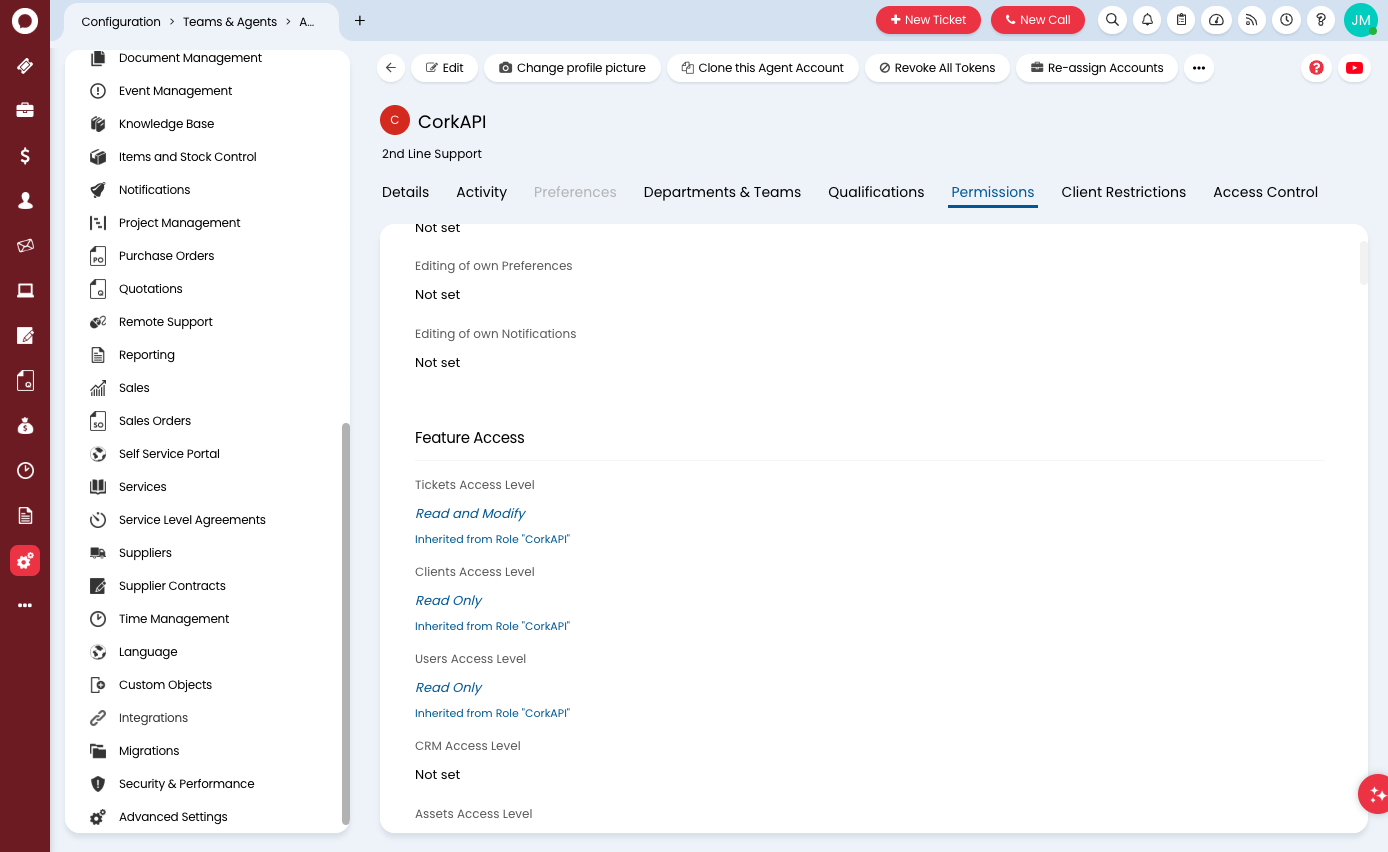The height and width of the screenshot is (852, 1388).
Task: Click Re-assign Accounts
Action: click(x=1097, y=68)
